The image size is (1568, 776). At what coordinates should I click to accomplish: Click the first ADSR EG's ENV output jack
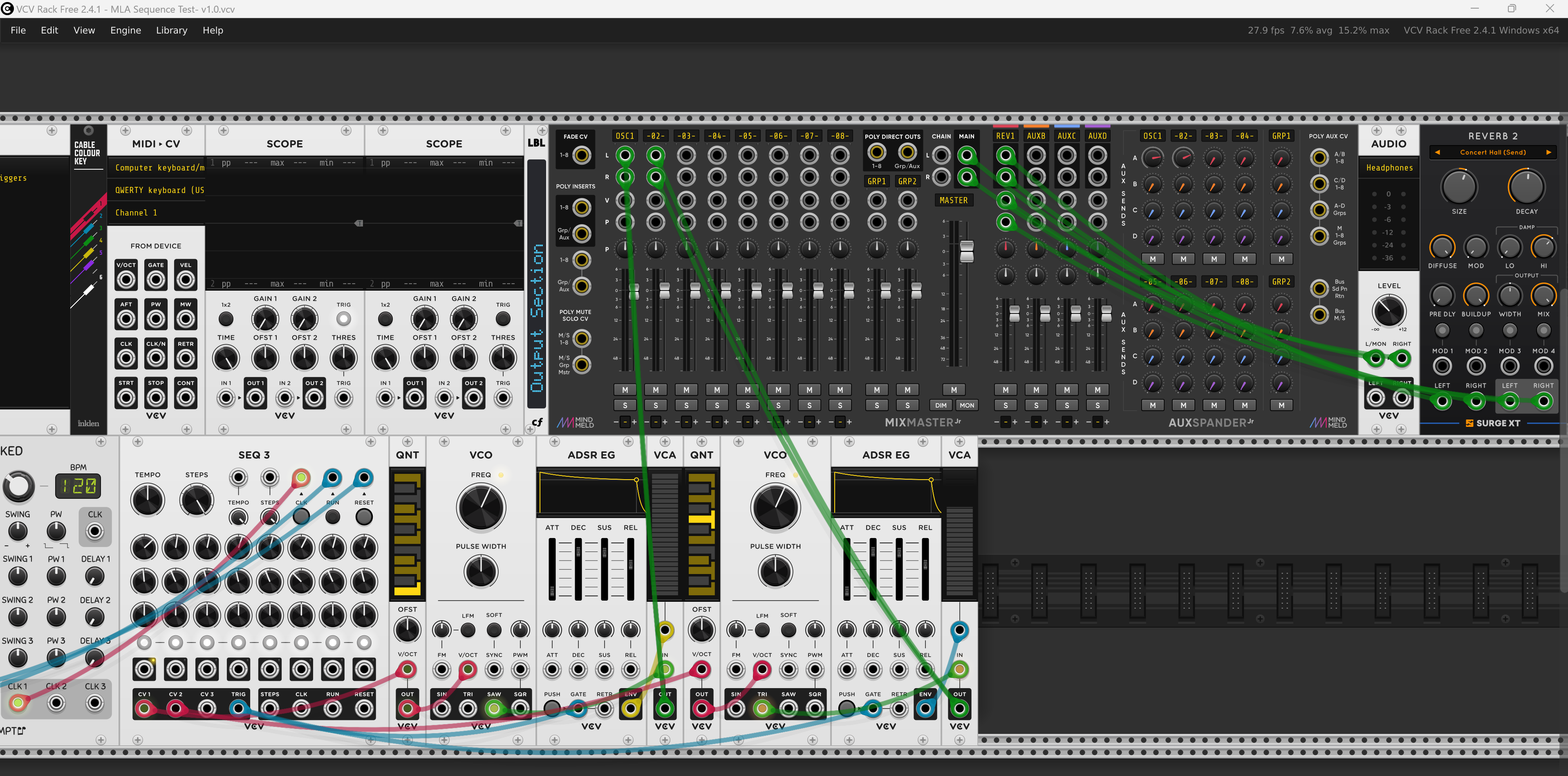point(631,709)
